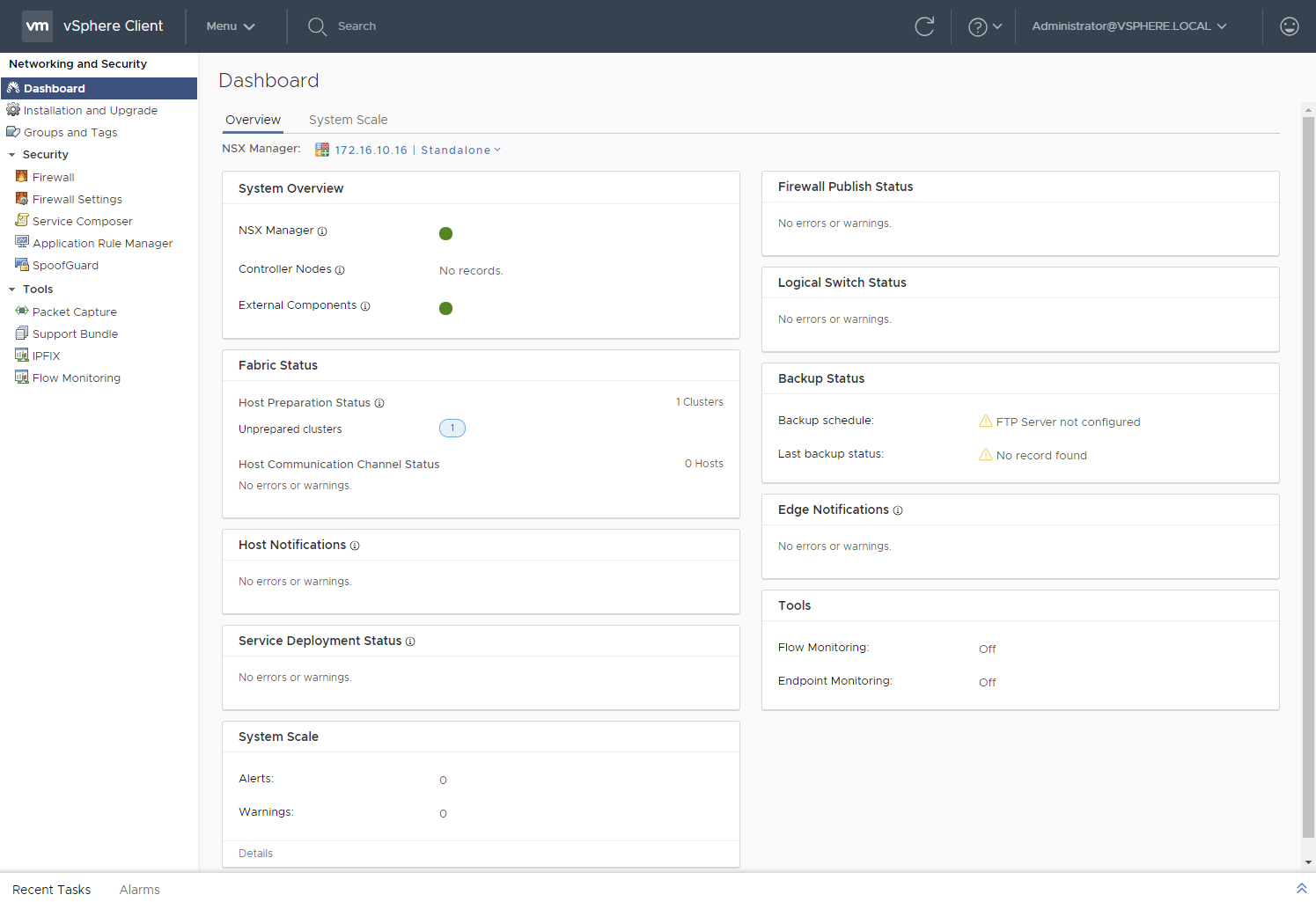Click info icon beside Edge Notifications

[898, 510]
